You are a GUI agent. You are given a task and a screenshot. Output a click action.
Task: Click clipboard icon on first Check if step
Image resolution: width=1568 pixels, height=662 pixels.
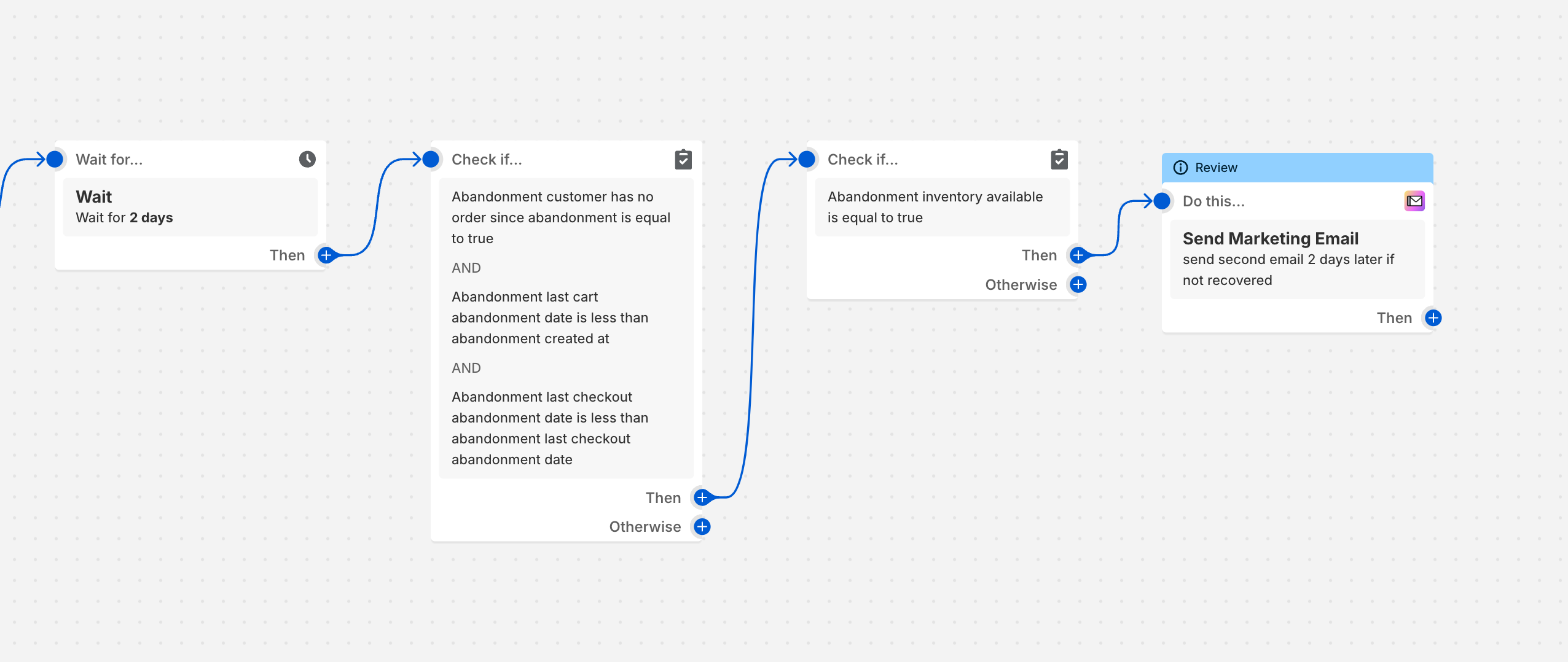tap(683, 160)
